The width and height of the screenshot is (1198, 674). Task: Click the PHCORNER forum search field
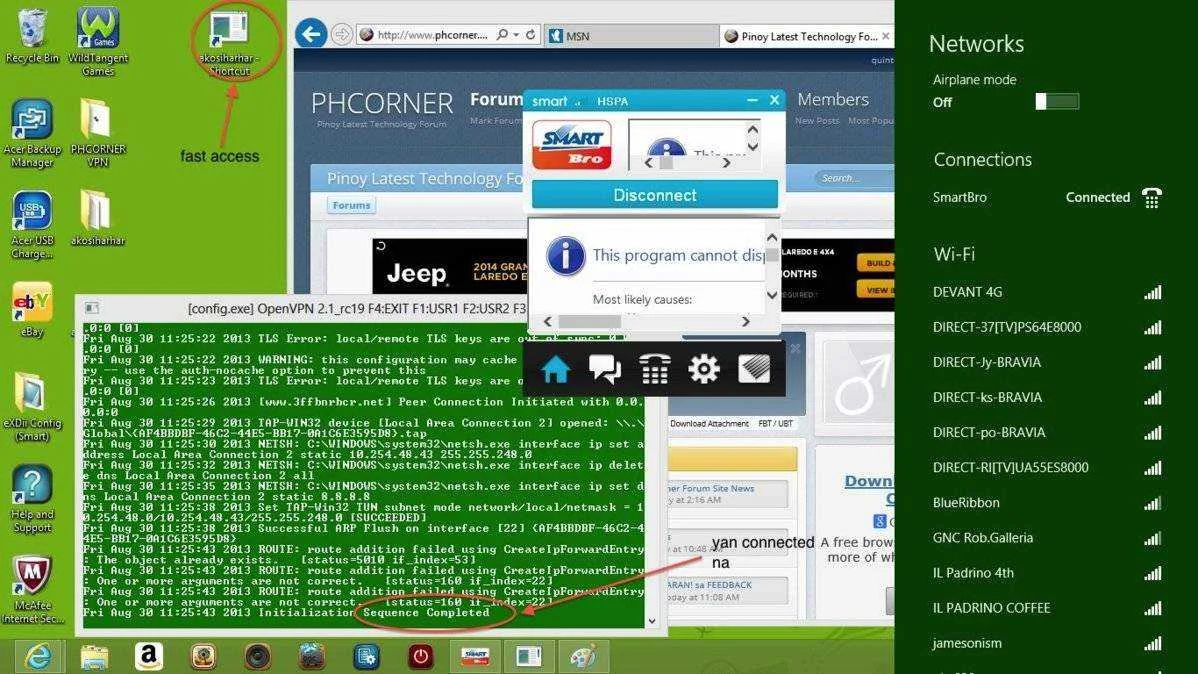(852, 178)
